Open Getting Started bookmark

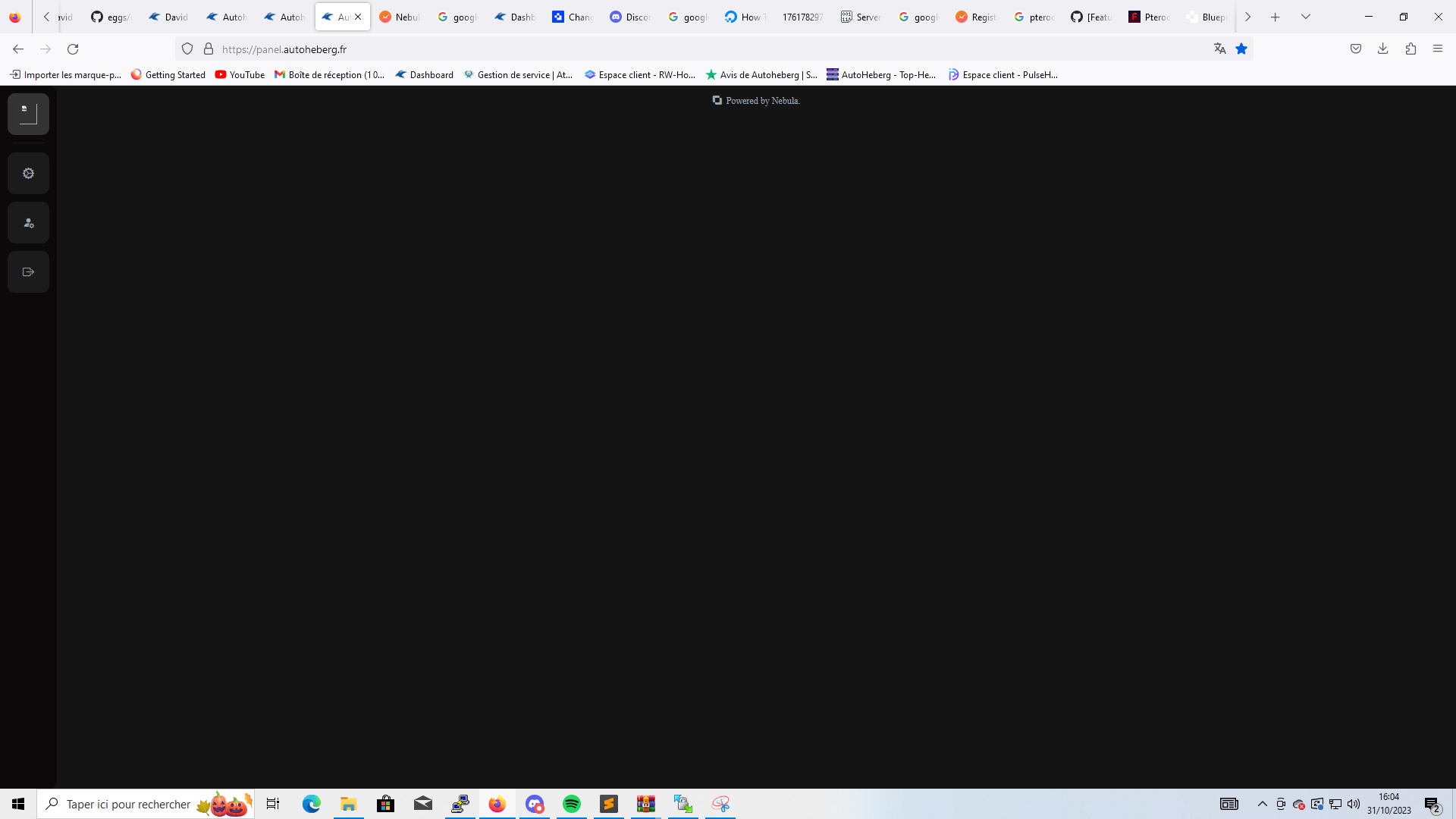click(x=168, y=74)
